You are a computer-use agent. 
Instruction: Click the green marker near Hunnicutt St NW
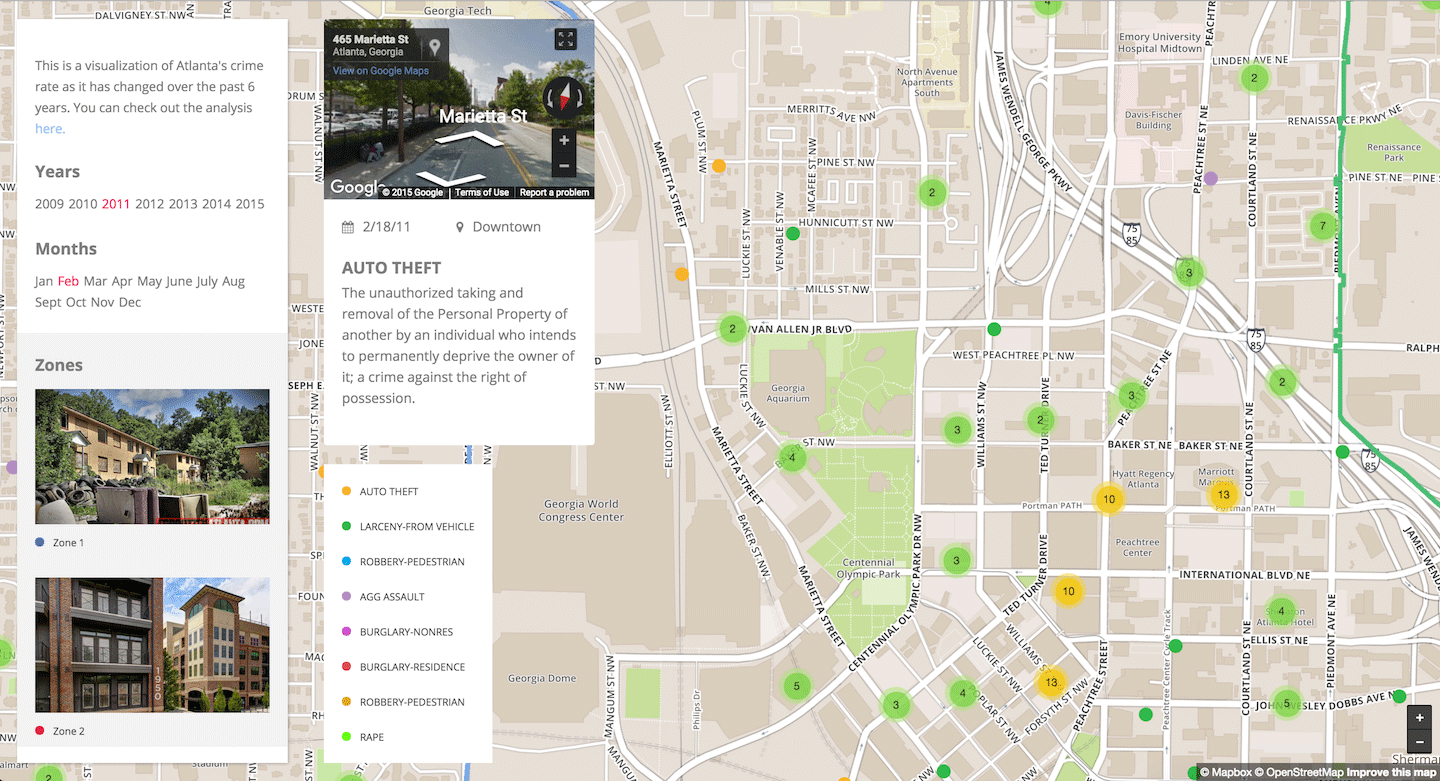click(793, 233)
